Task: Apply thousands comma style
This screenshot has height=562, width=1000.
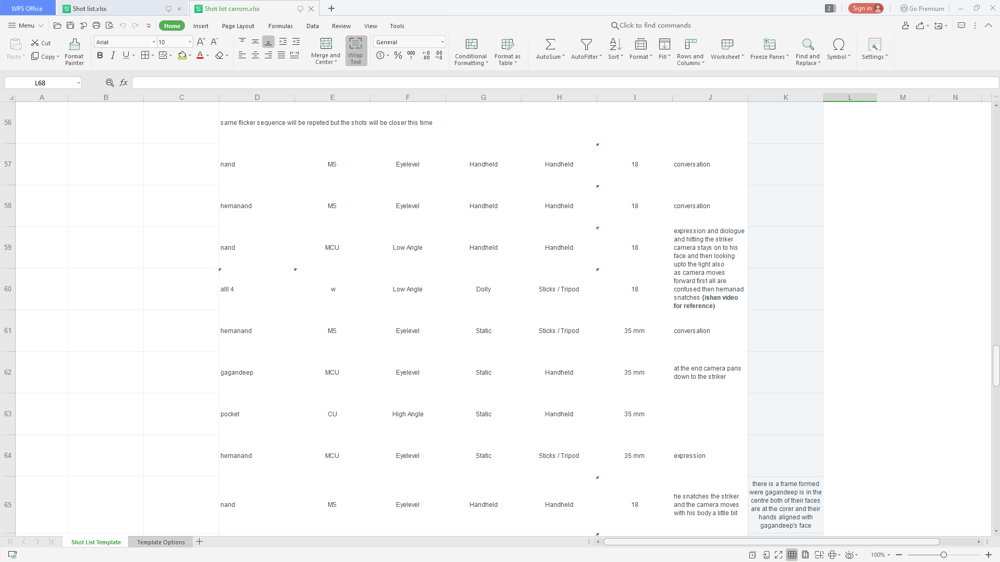Action: pos(411,55)
